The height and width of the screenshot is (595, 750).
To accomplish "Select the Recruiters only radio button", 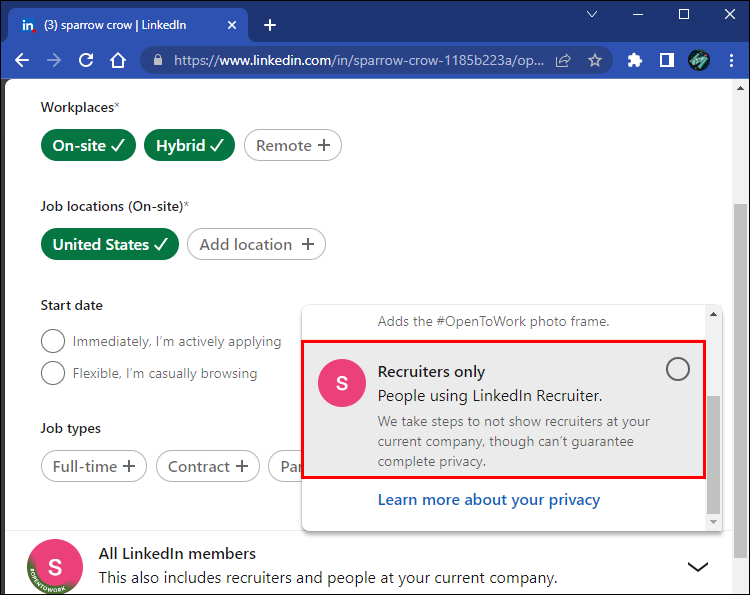I will (x=678, y=370).
